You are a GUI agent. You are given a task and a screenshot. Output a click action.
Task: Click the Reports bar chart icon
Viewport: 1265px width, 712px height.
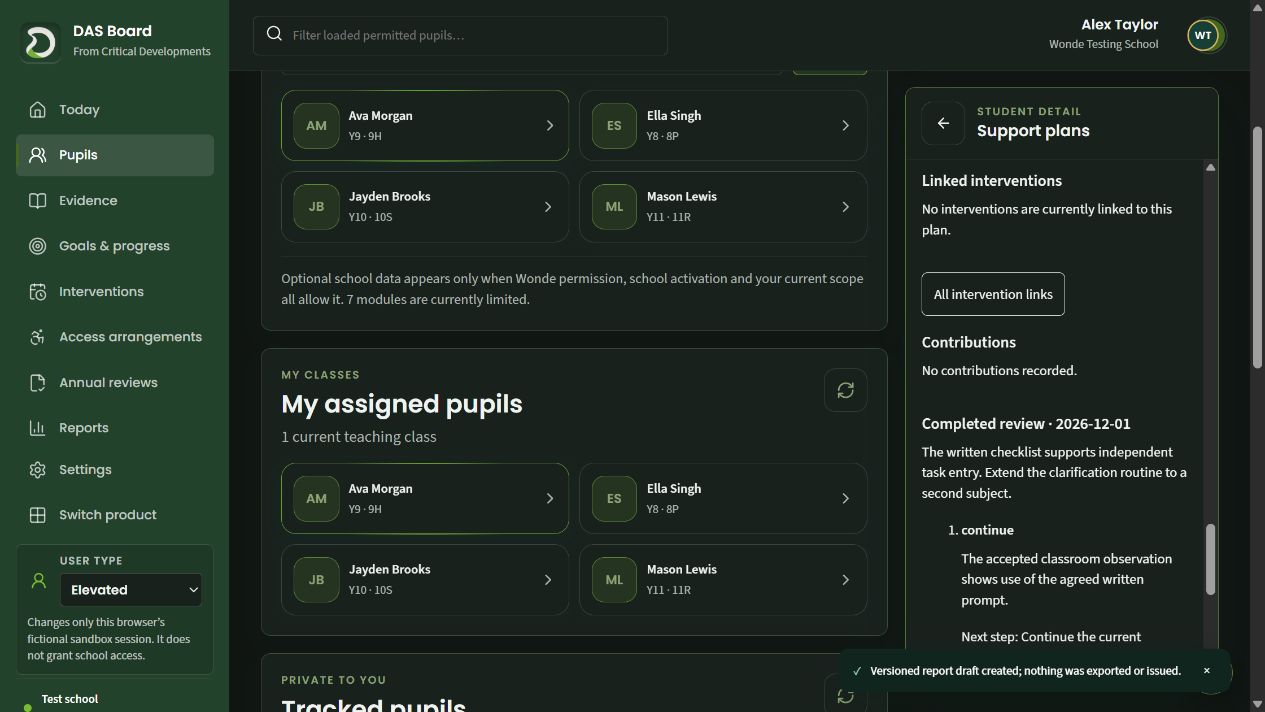[x=38, y=428]
